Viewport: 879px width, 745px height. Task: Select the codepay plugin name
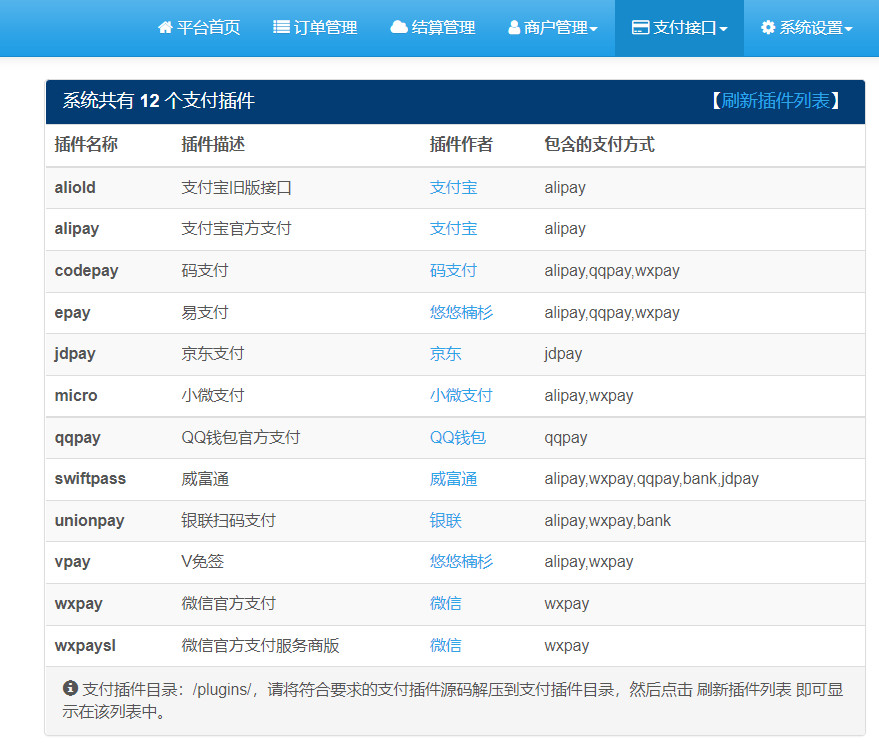[x=86, y=271]
